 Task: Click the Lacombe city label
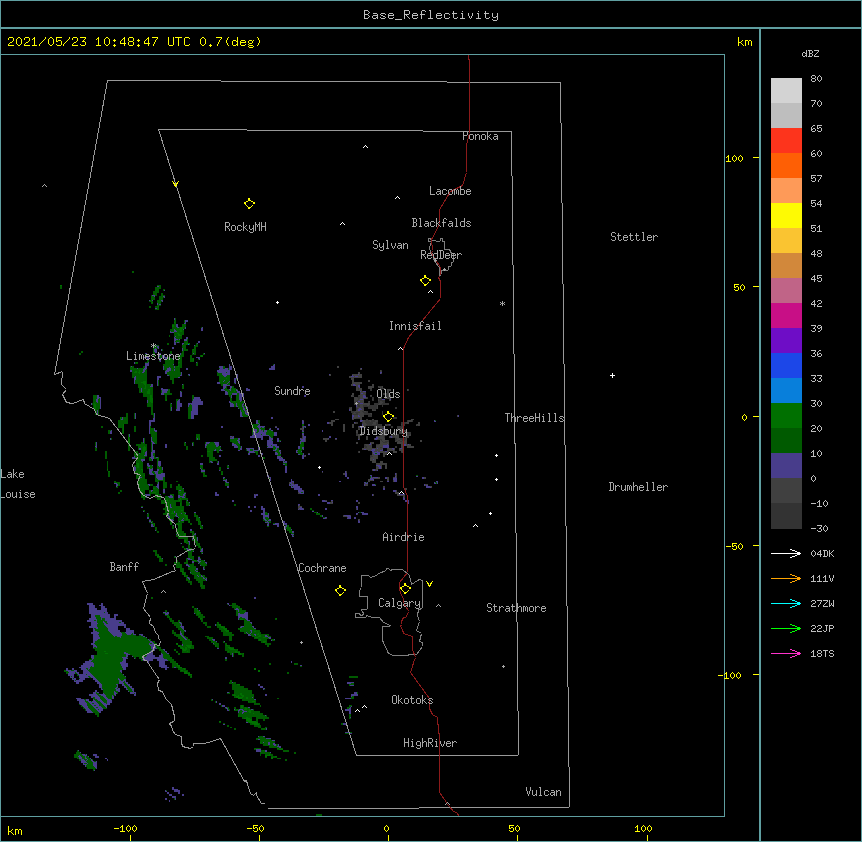tap(450, 191)
